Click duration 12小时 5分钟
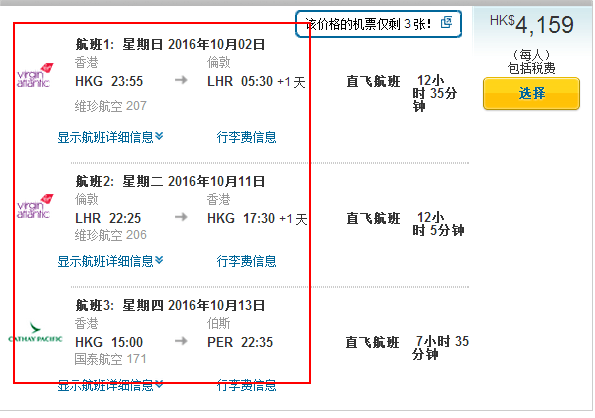 point(438,224)
